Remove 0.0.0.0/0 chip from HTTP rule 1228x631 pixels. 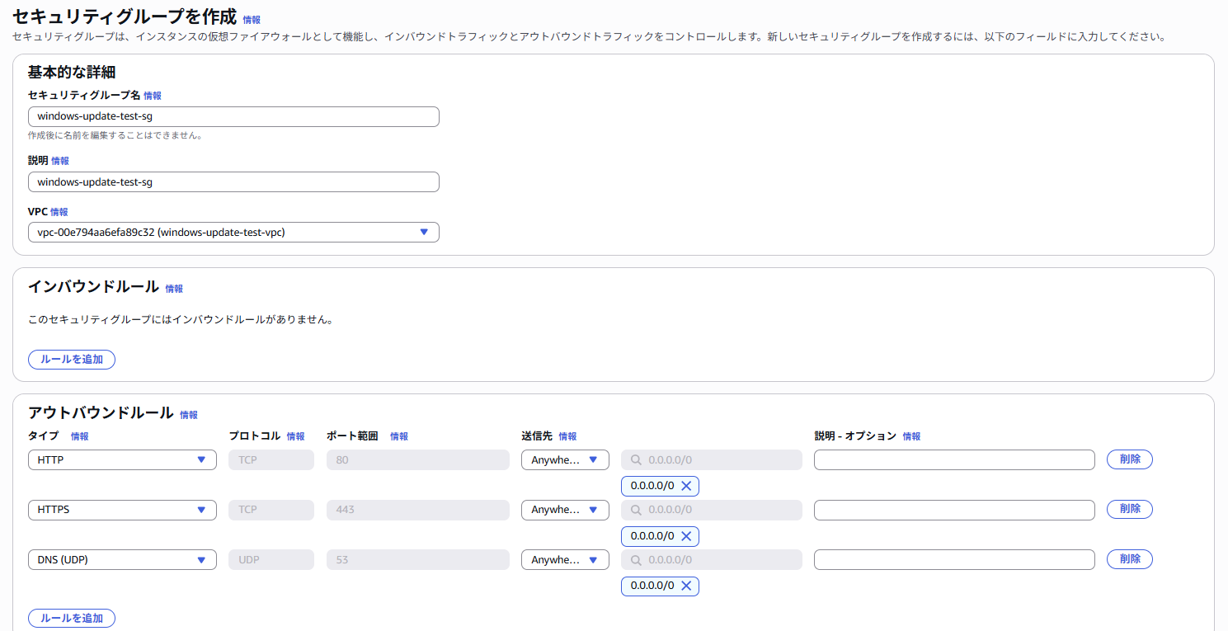[686, 486]
